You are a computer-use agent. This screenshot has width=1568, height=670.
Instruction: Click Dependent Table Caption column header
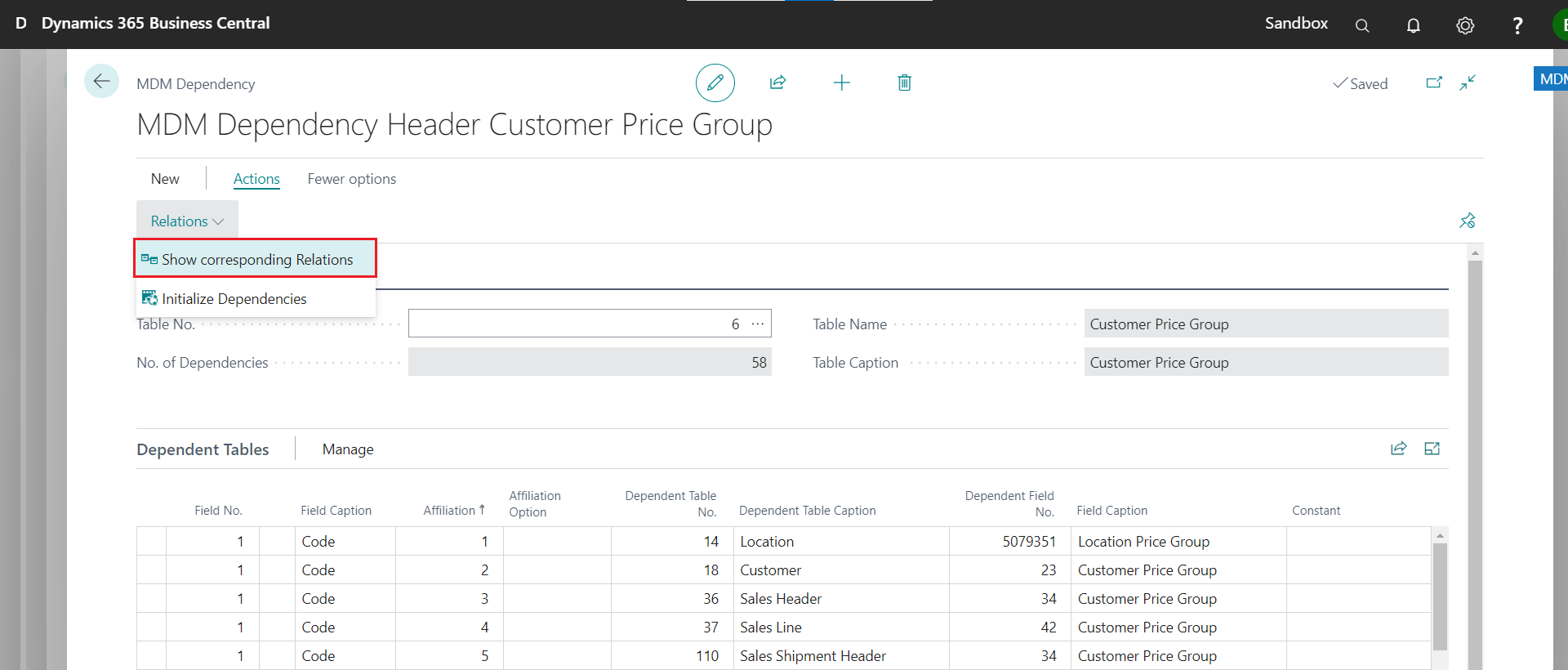pos(807,510)
